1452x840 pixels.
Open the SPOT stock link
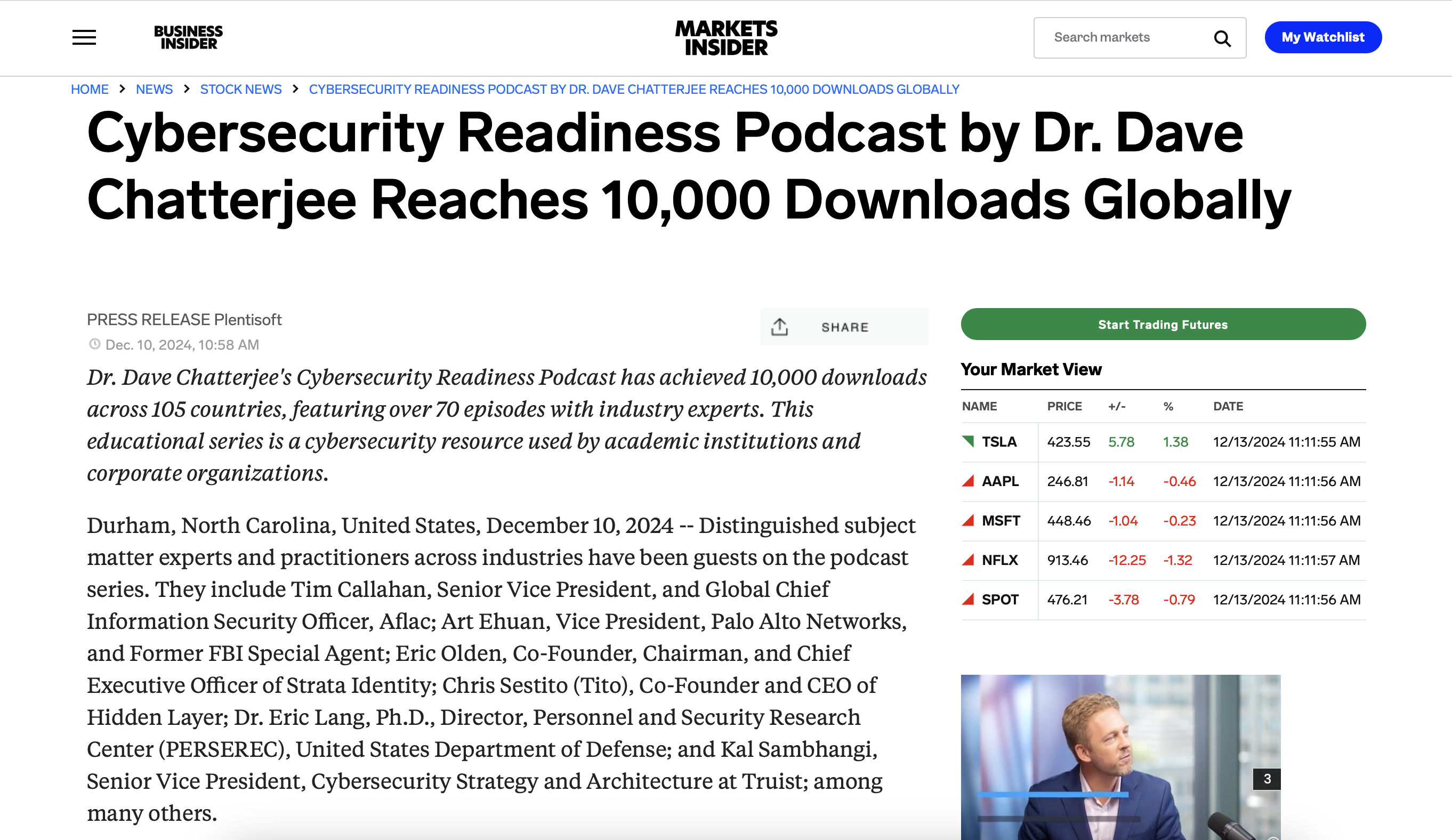point(1001,600)
